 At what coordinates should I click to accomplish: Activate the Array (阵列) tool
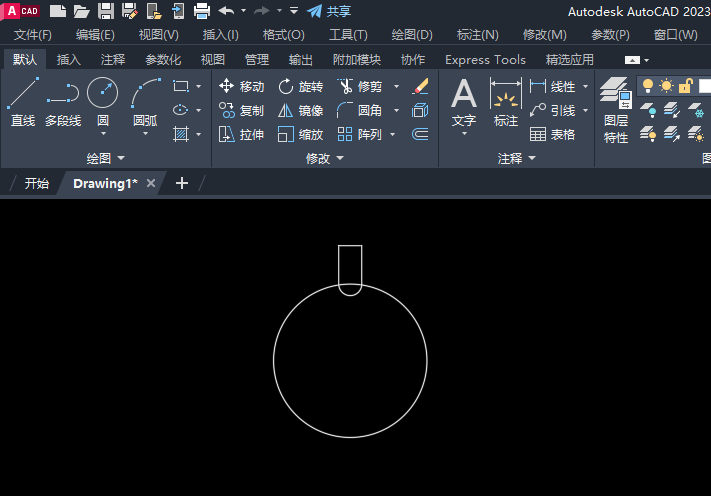pos(360,134)
